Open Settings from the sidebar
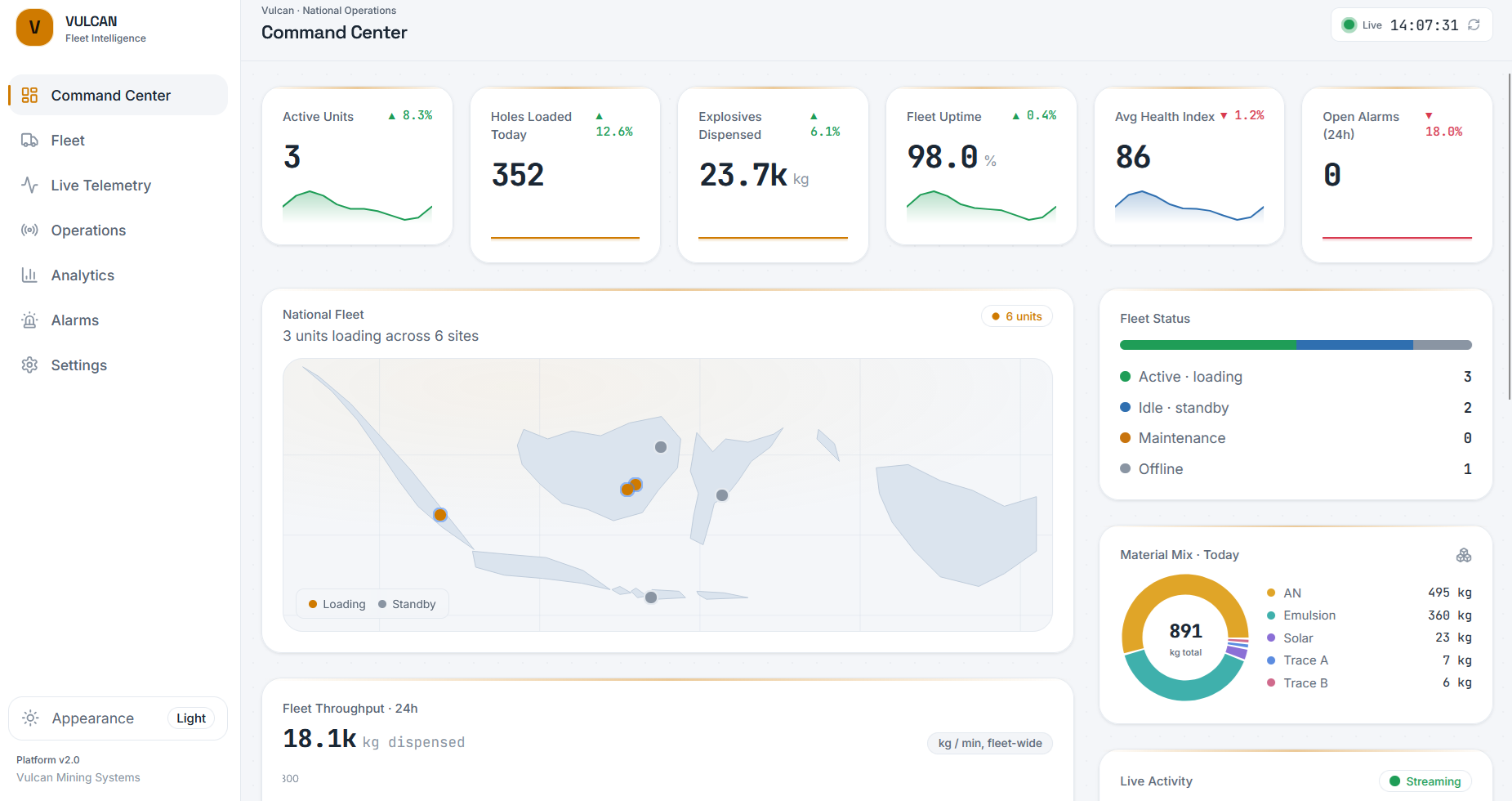The width and height of the screenshot is (1512, 801). click(118, 365)
